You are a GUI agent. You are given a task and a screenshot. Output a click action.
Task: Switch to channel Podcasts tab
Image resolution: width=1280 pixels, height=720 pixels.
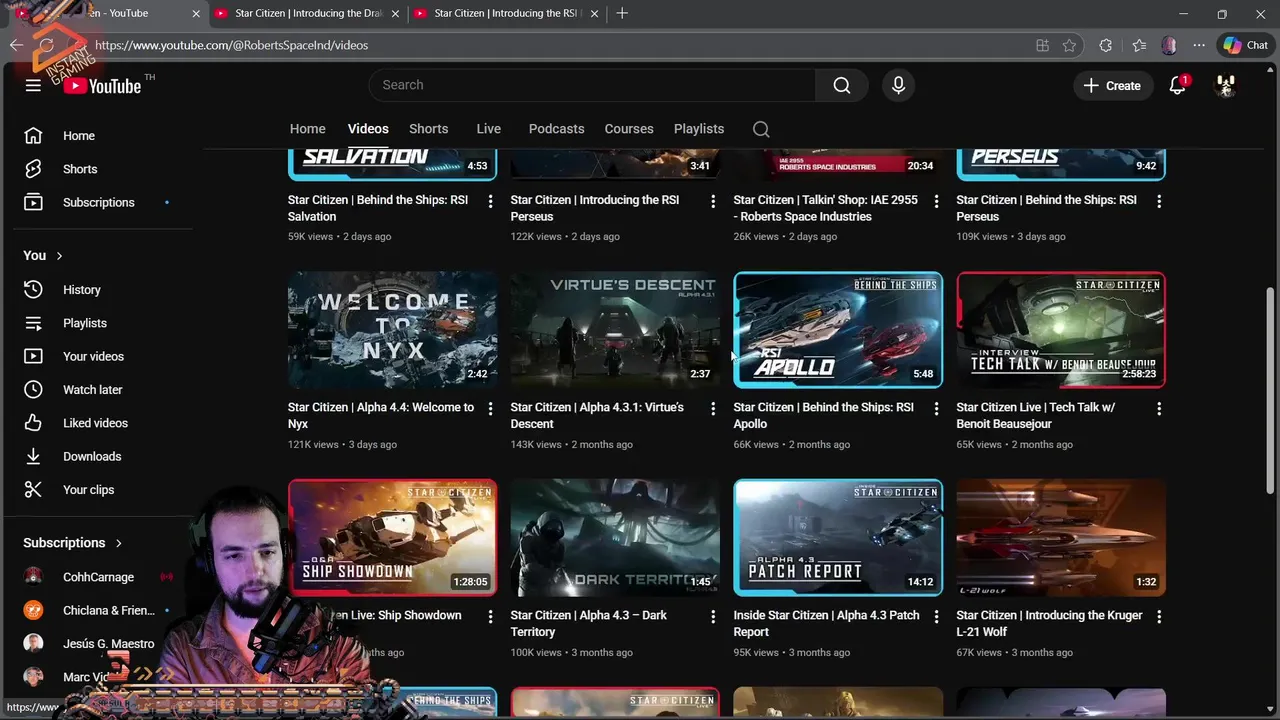(556, 129)
